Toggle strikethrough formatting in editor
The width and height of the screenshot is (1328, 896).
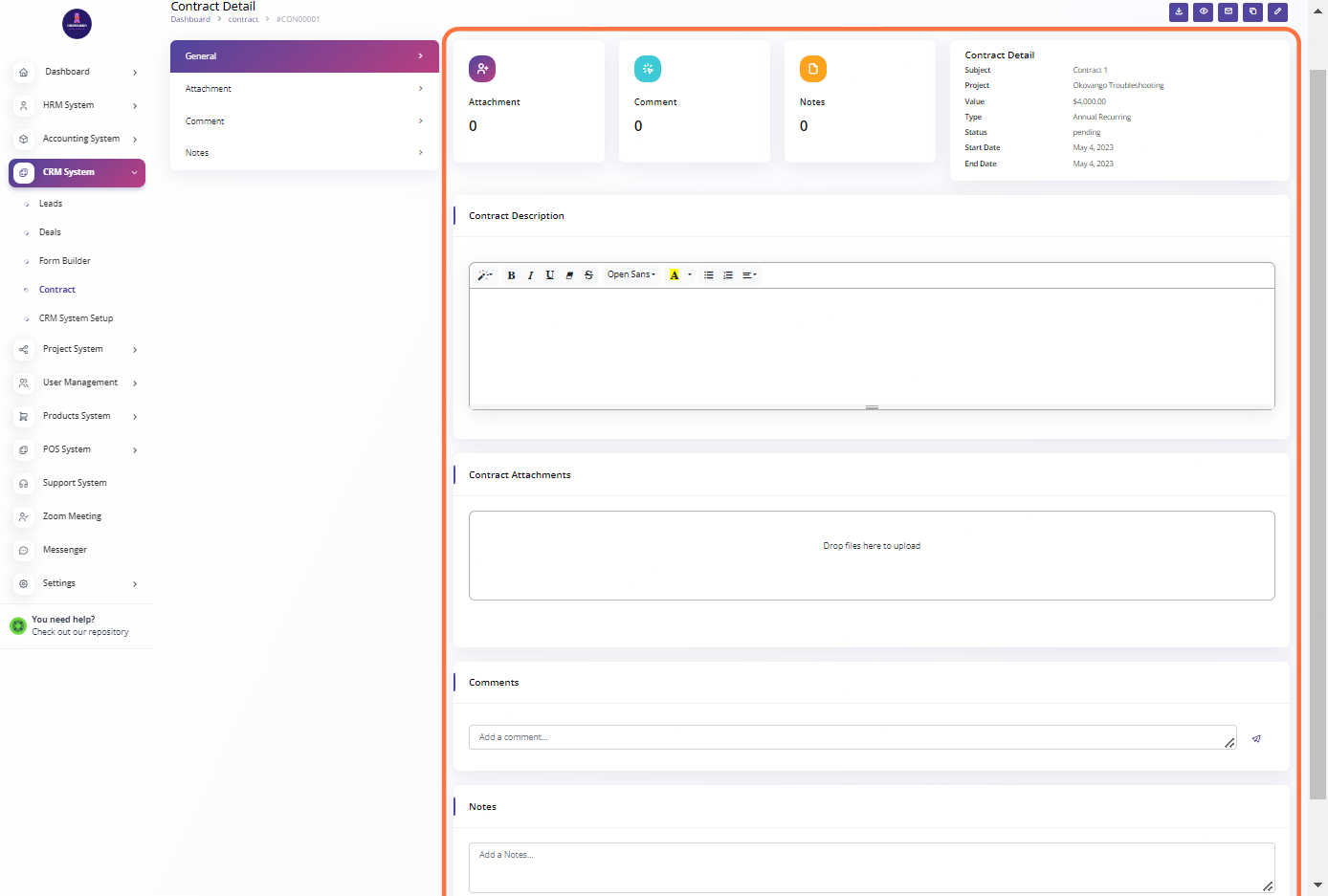point(588,275)
